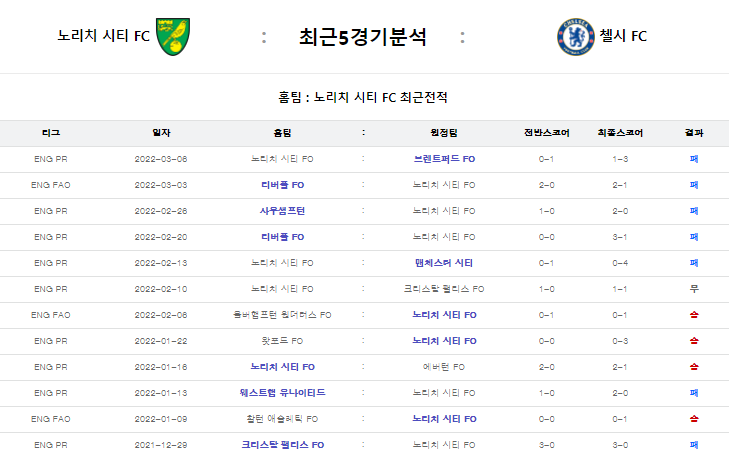Viewport: 729px width, 457px height.
Task: Click the red 승 result for the 2022-01-22 match
Action: coord(694,341)
